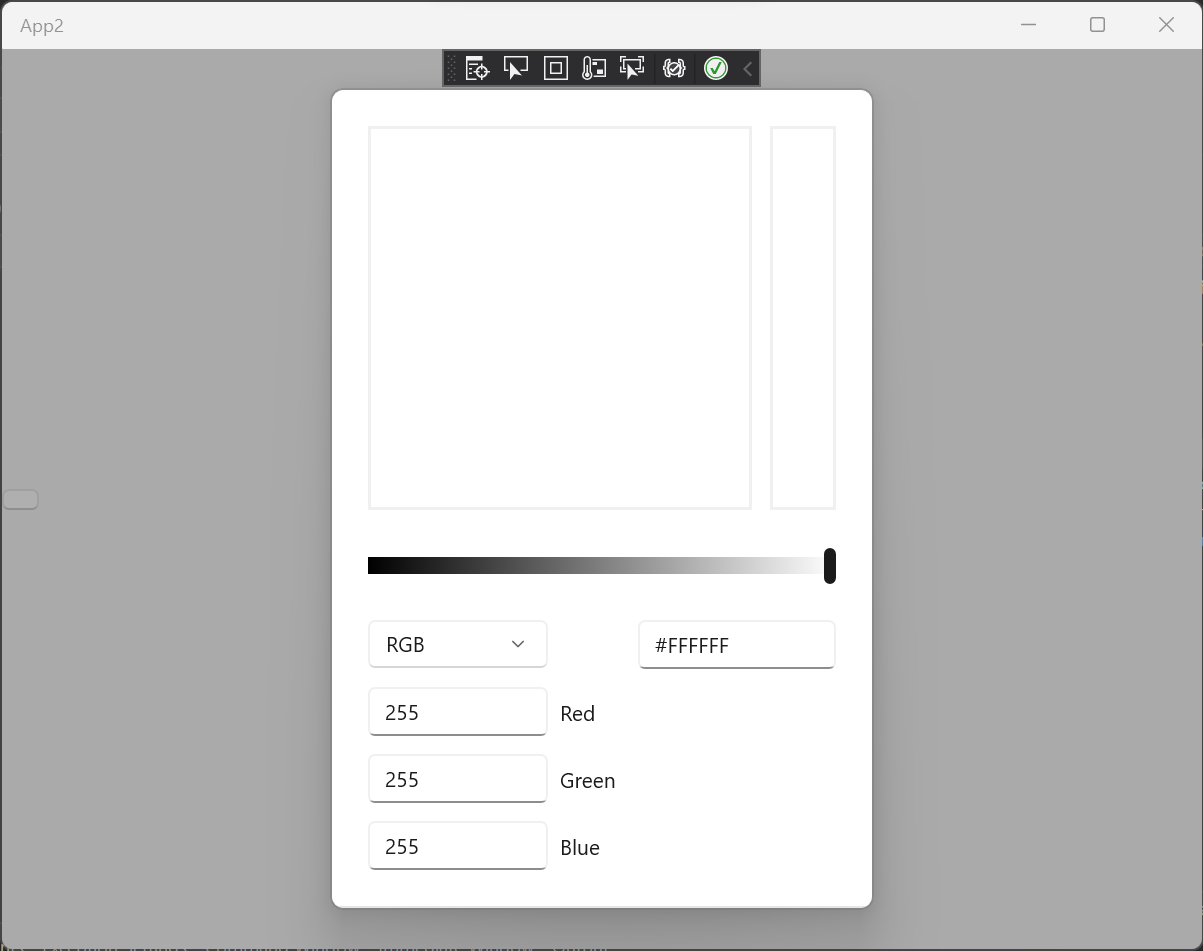Image resolution: width=1203 pixels, height=951 pixels.
Task: Open the Live Visual Tree from the debug toolbar
Action: tap(476, 68)
